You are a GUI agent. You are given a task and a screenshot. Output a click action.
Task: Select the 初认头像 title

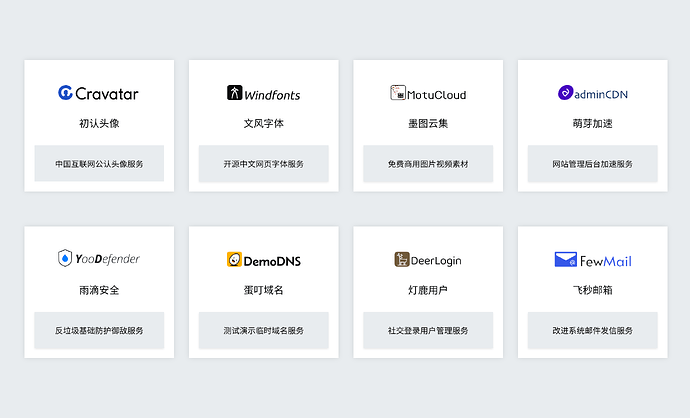click(99, 124)
